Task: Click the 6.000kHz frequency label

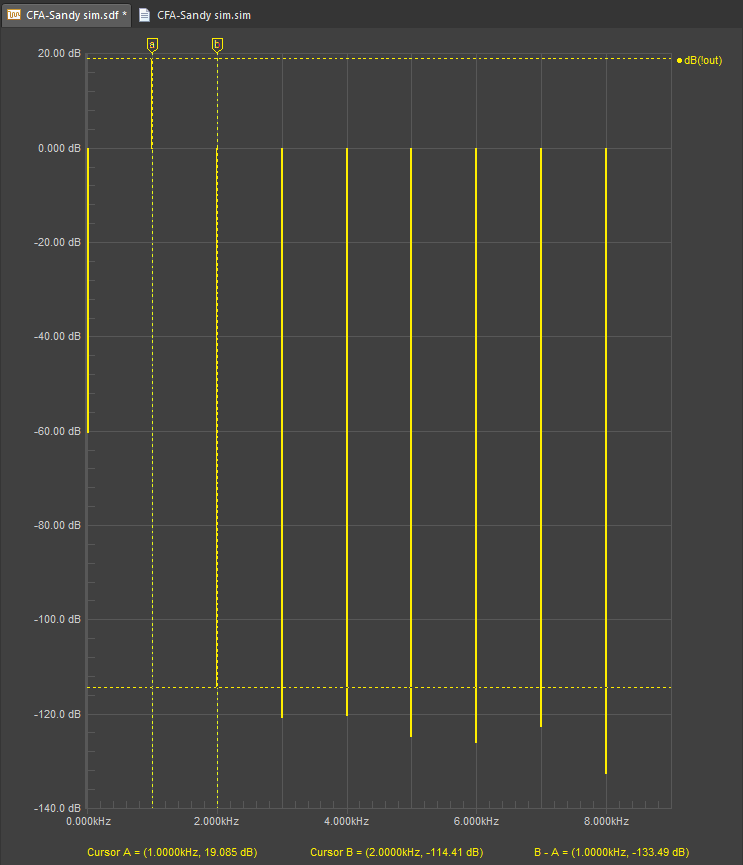Action: click(476, 821)
